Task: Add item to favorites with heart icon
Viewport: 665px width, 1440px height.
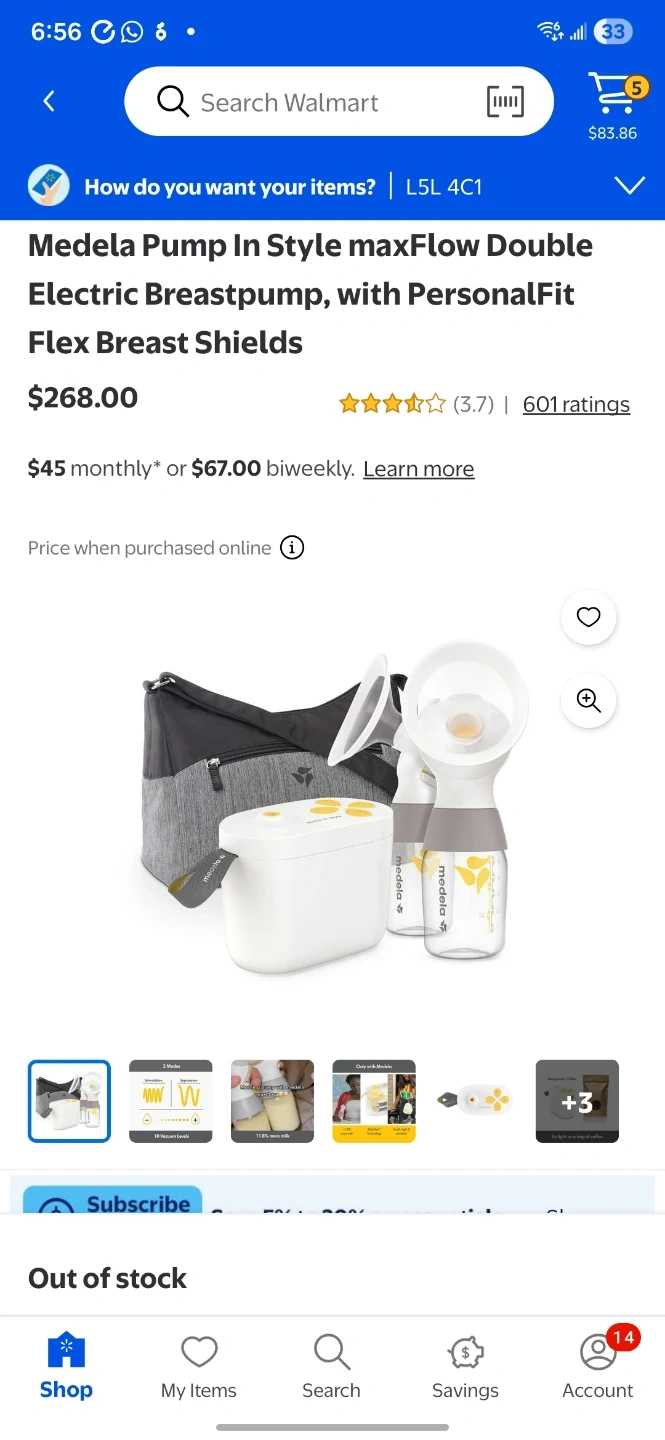Action: (x=589, y=617)
